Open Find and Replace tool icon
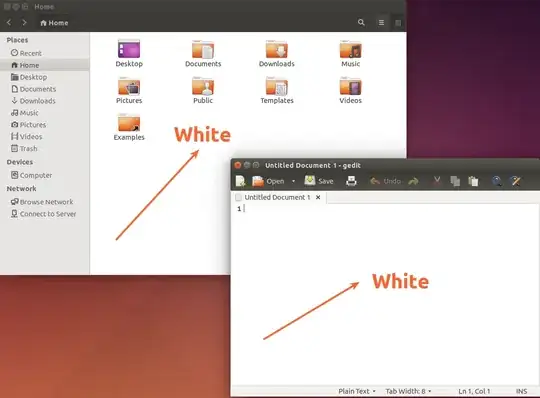540x398 pixels. 516,181
